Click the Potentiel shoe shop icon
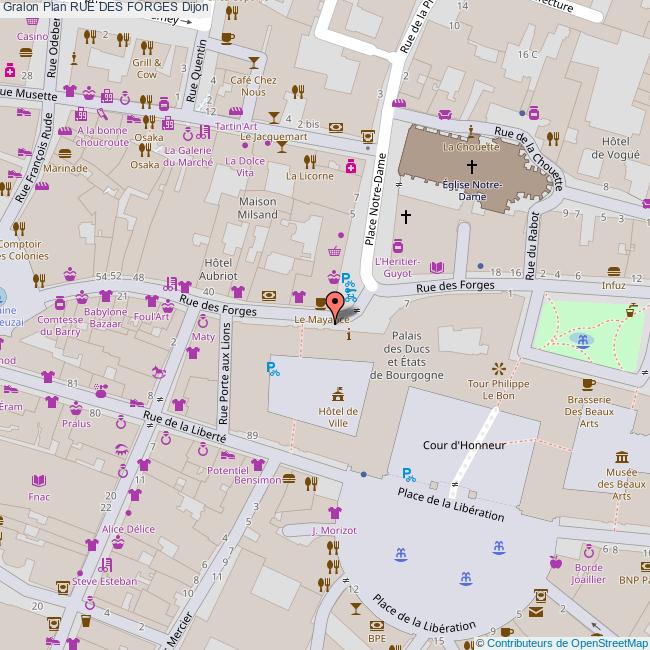This screenshot has width=650, height=650. 227,454
